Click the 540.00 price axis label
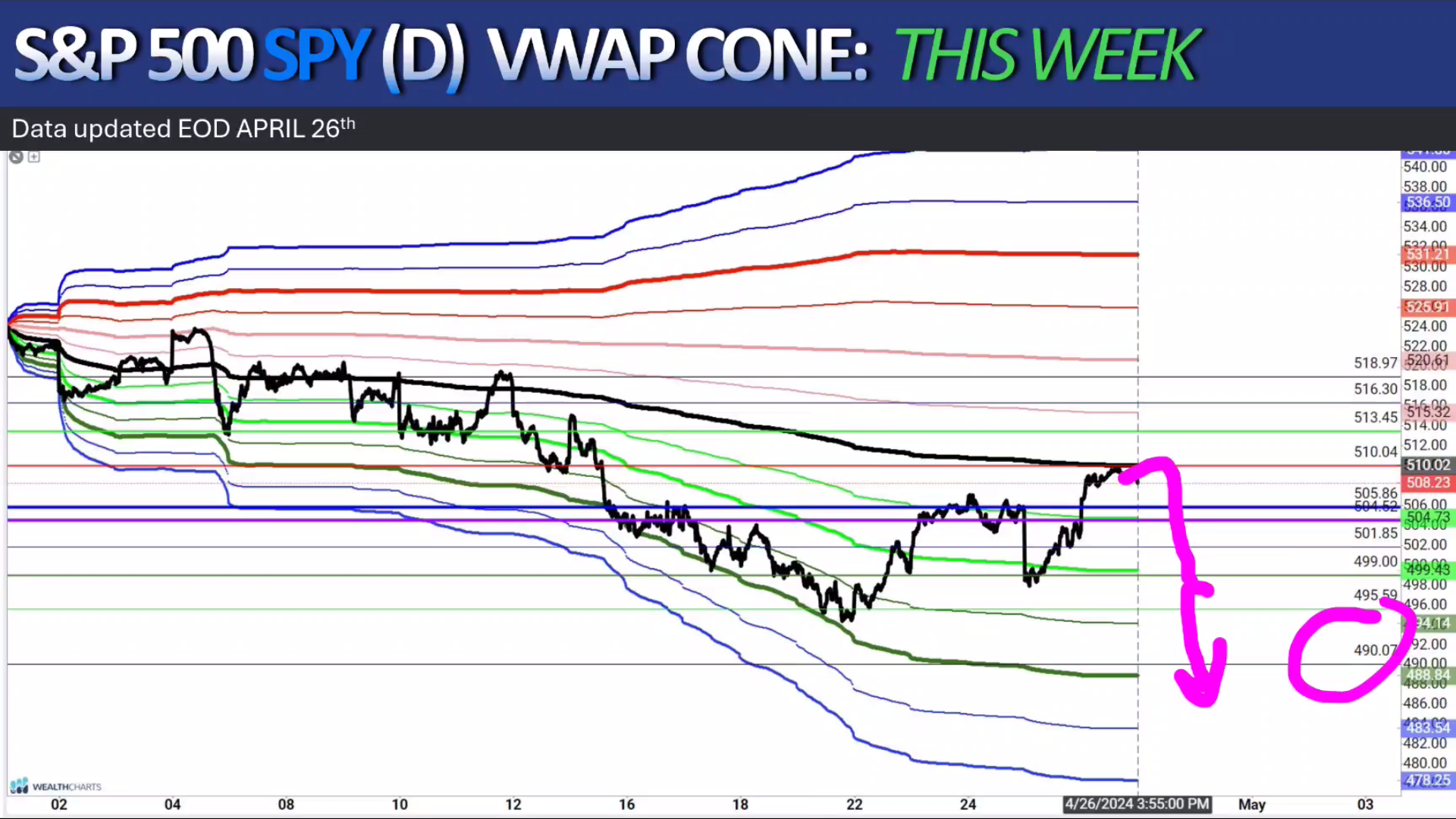The image size is (1456, 819). point(1425,167)
